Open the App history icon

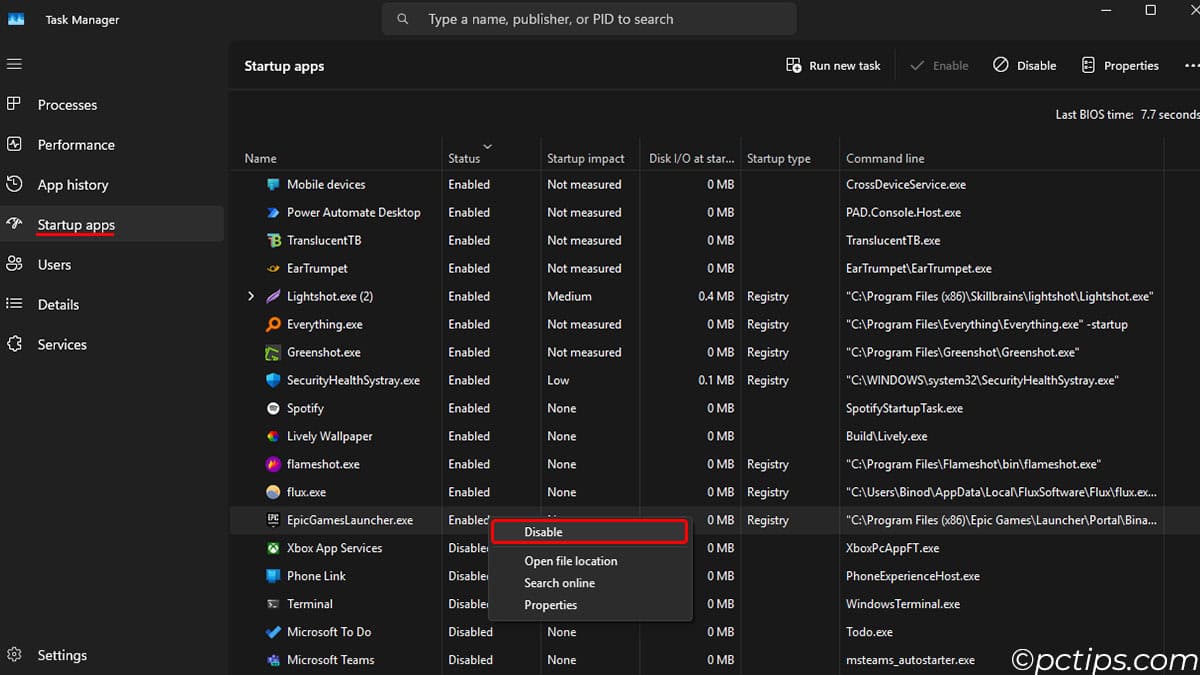coord(14,184)
